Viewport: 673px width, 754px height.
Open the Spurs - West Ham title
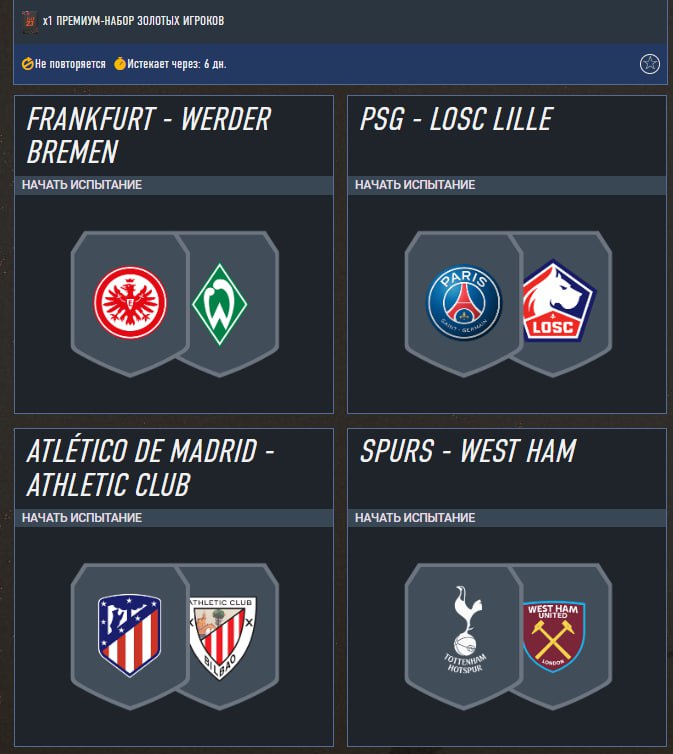pos(468,452)
